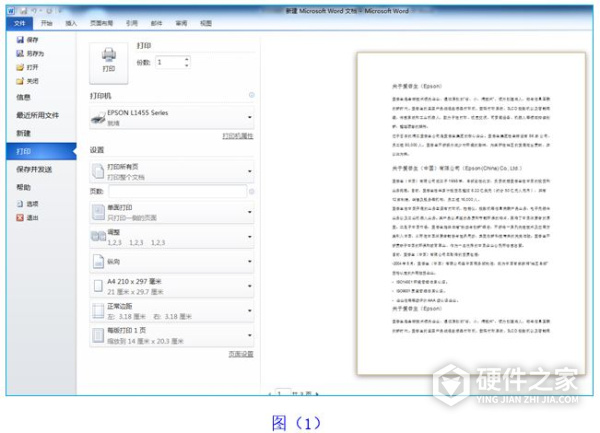Click the Redo icon in quick access toolbar
The image size is (600, 433).
[49, 11]
